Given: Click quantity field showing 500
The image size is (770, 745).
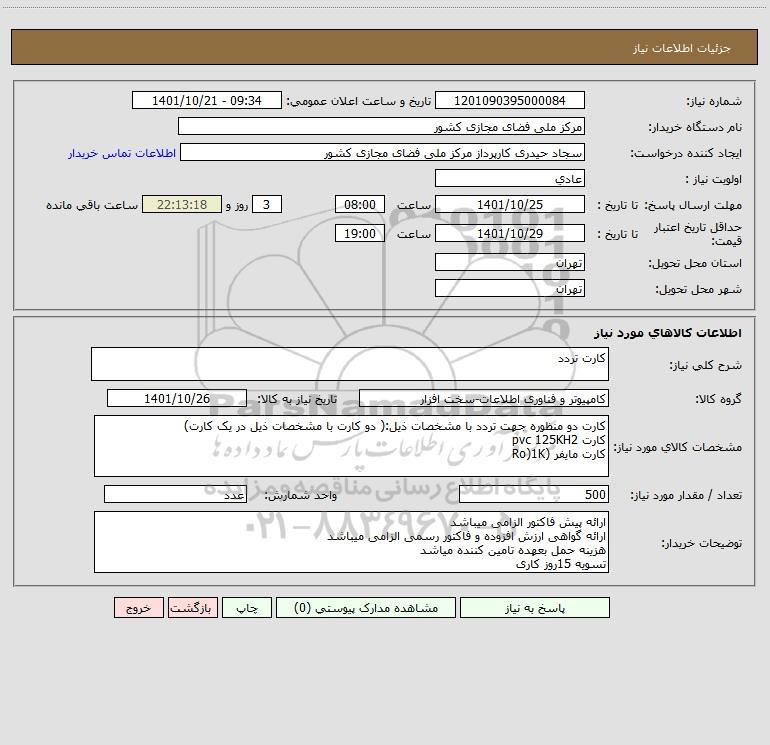Looking at the screenshot, I should pyautogui.click(x=534, y=495).
